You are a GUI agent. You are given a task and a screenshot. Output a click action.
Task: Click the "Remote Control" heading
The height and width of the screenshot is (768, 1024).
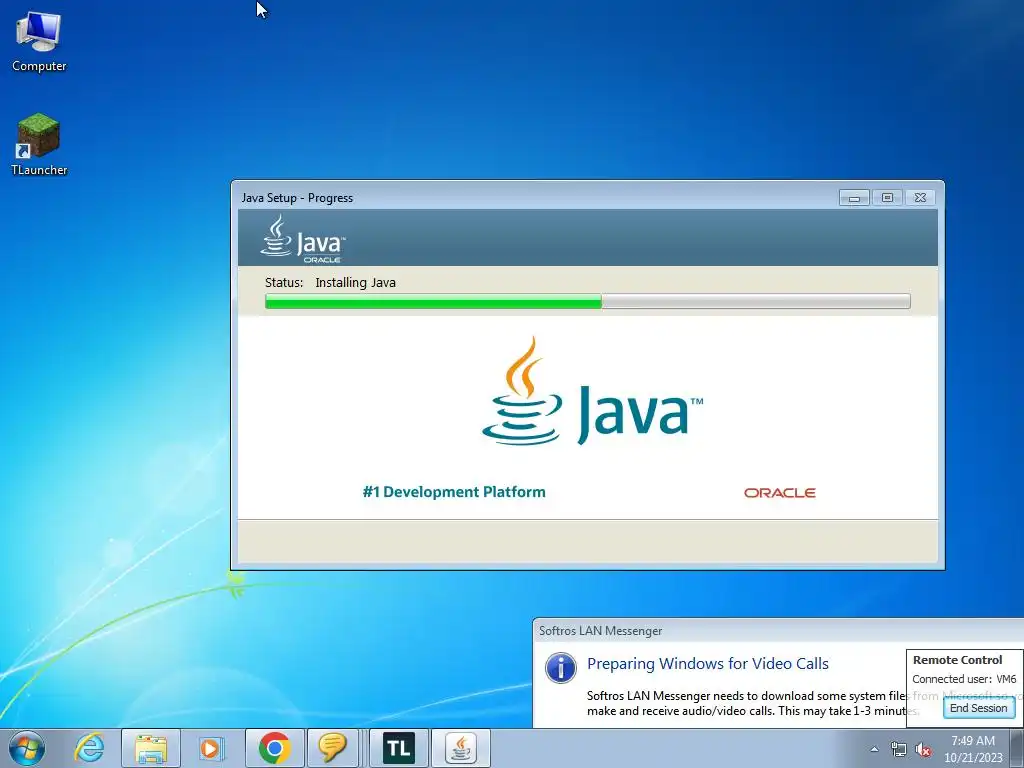pyautogui.click(x=957, y=660)
